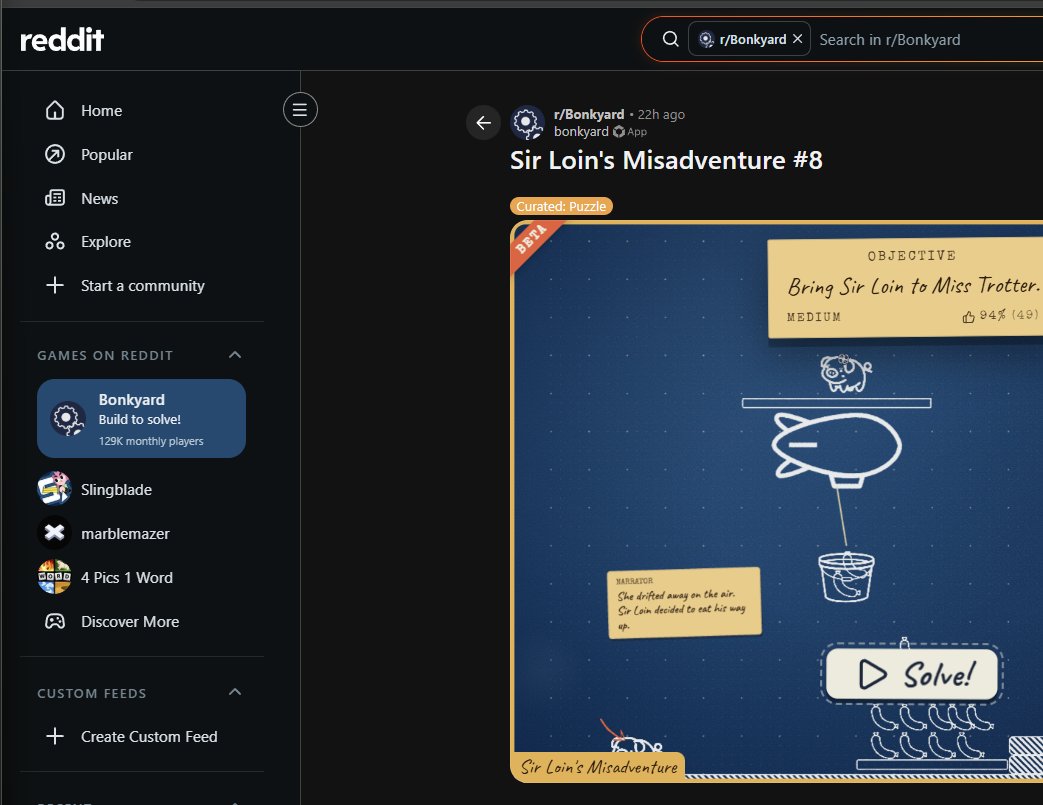This screenshot has width=1043, height=805.
Task: Remove the r/Bonkyard search filter
Action: (798, 39)
